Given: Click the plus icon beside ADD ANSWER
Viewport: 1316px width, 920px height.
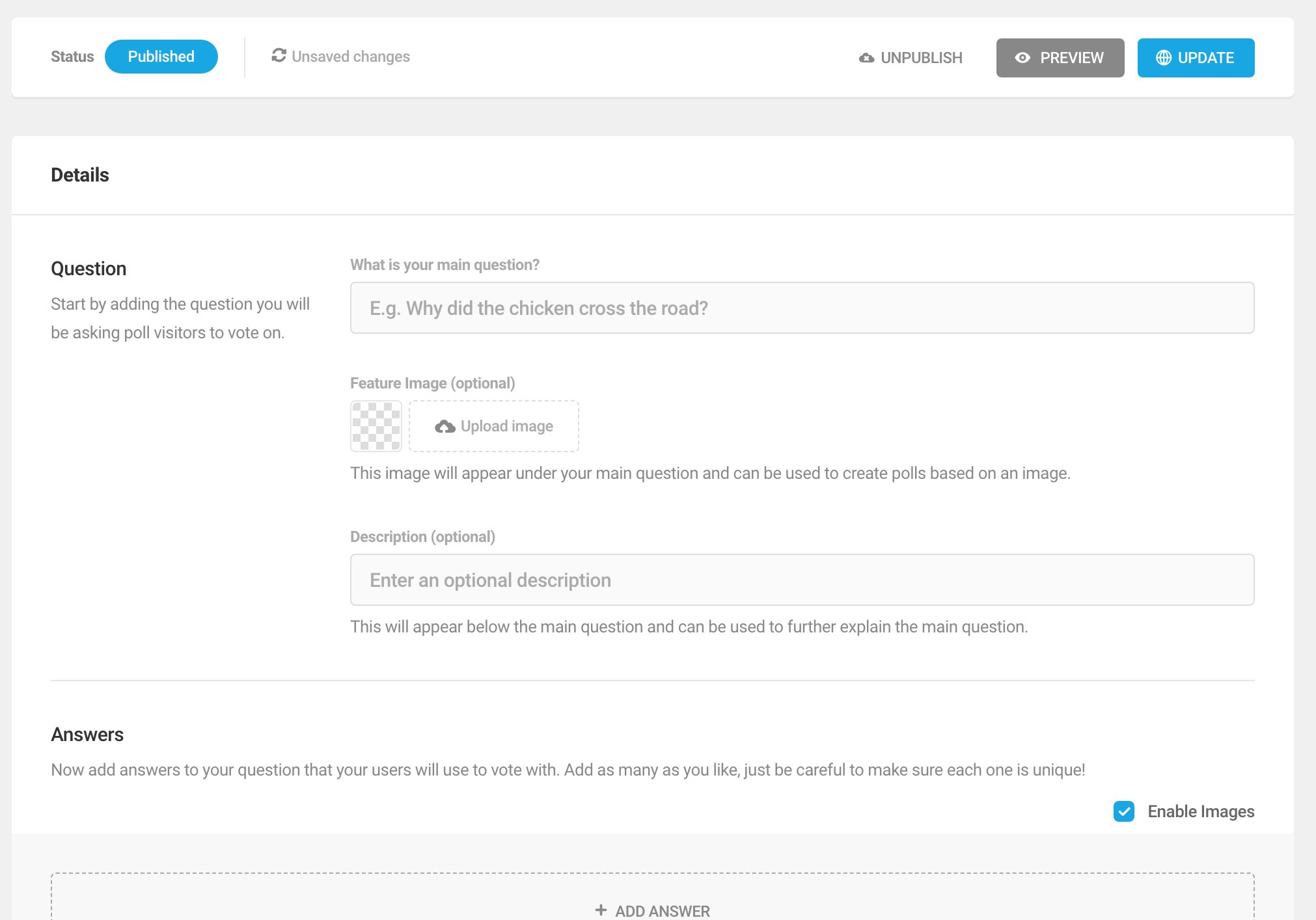Looking at the screenshot, I should coord(601,910).
